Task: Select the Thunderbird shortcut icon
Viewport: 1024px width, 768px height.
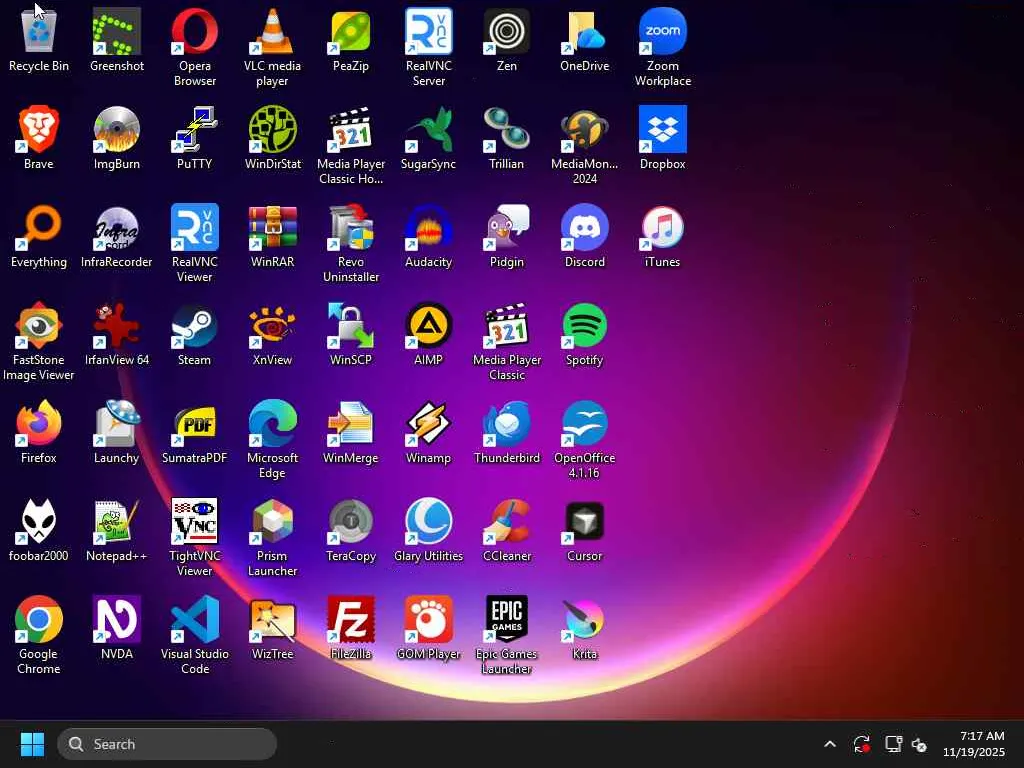Action: point(506,425)
